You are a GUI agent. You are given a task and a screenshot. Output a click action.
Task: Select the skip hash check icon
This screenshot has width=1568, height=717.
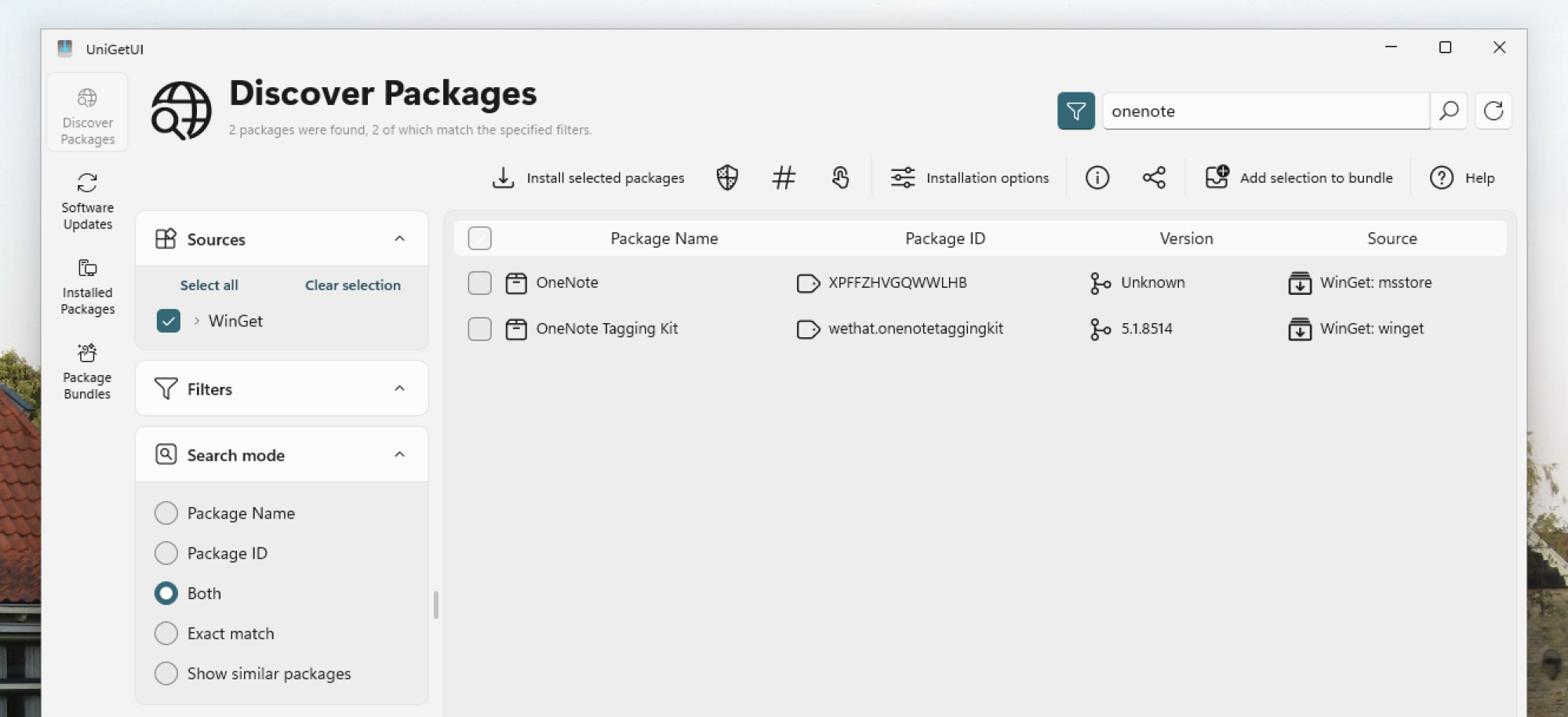pyautogui.click(x=783, y=177)
